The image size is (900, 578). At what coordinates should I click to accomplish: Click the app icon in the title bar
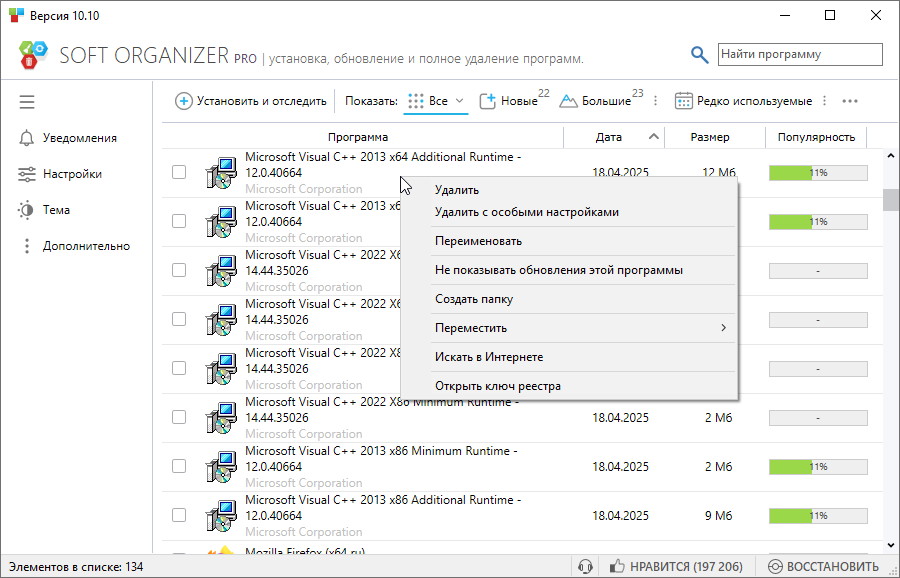tap(17, 15)
